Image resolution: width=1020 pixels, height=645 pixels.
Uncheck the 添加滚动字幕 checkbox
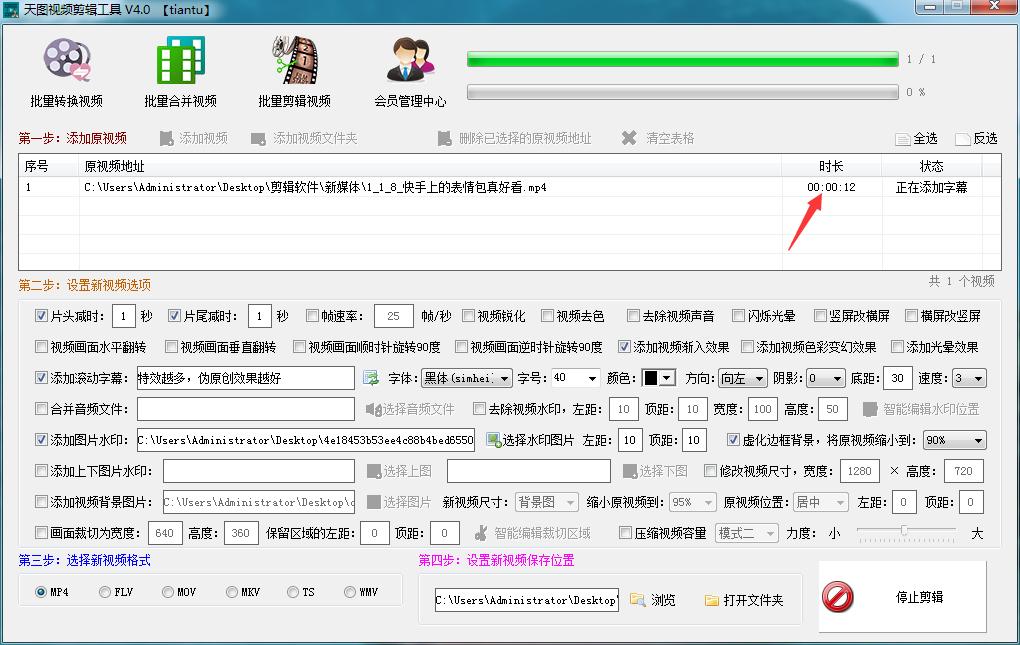pos(42,378)
